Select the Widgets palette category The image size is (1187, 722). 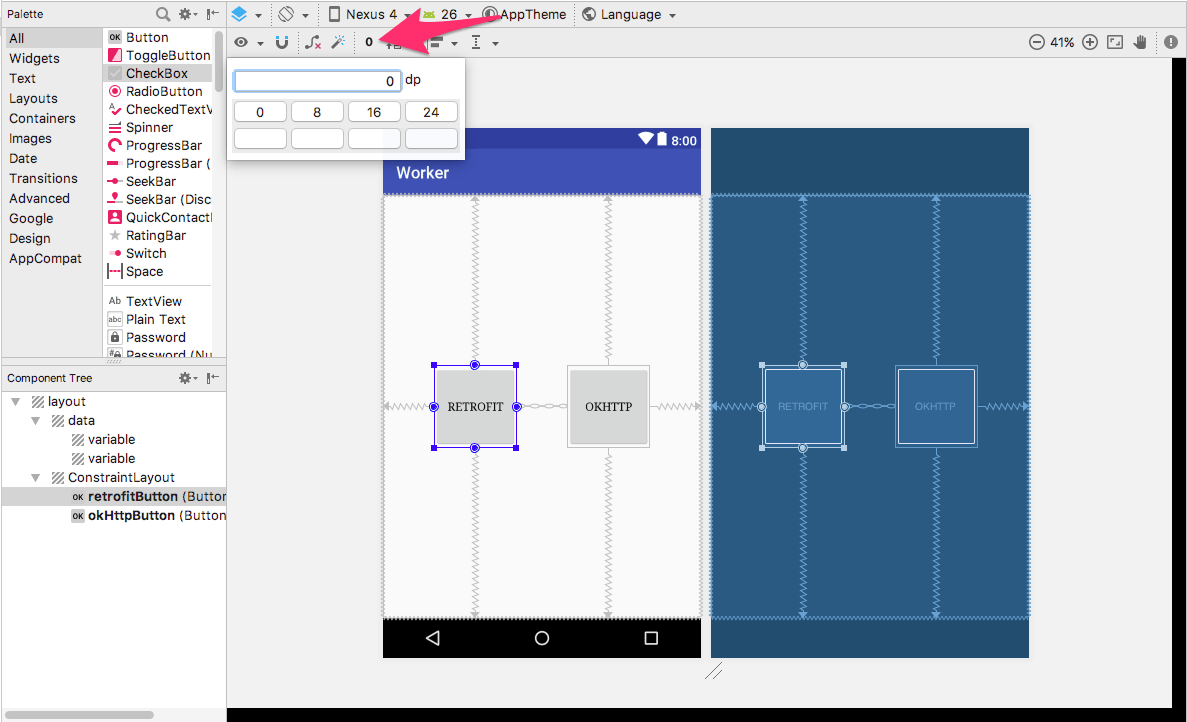coord(34,58)
